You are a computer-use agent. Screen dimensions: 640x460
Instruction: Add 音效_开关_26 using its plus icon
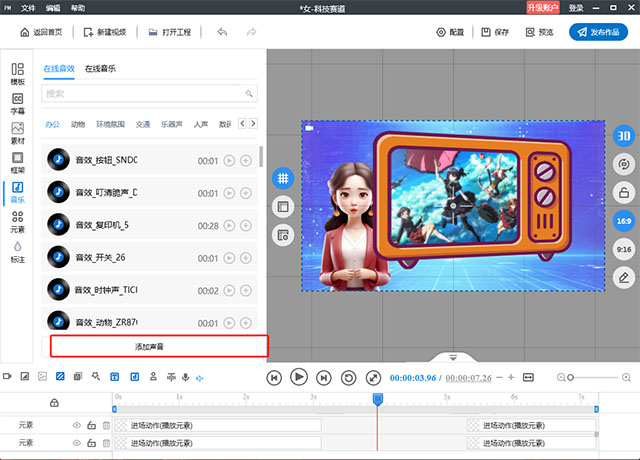click(246, 257)
